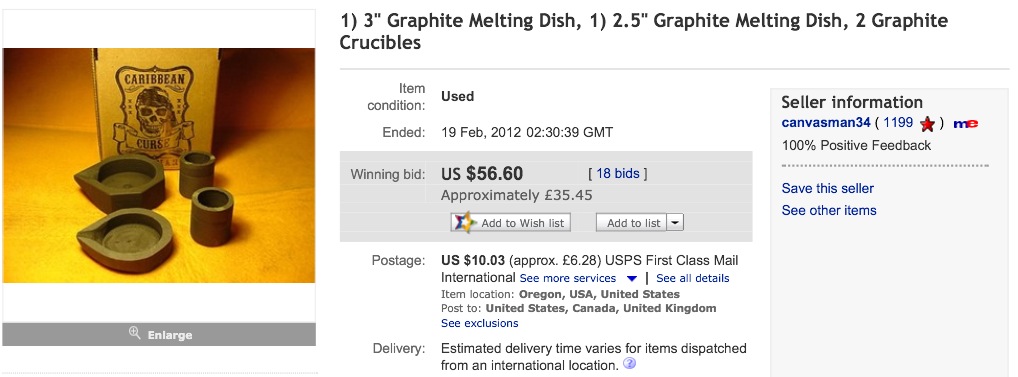Click the delivery help question mark icon
The height and width of the screenshot is (377, 1018).
pyautogui.click(x=628, y=363)
